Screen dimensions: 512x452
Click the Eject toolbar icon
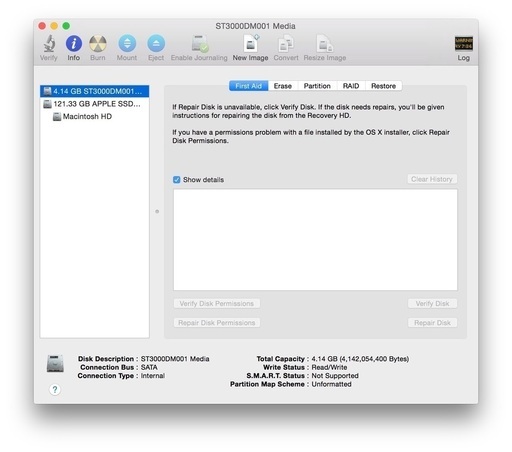tap(156, 44)
